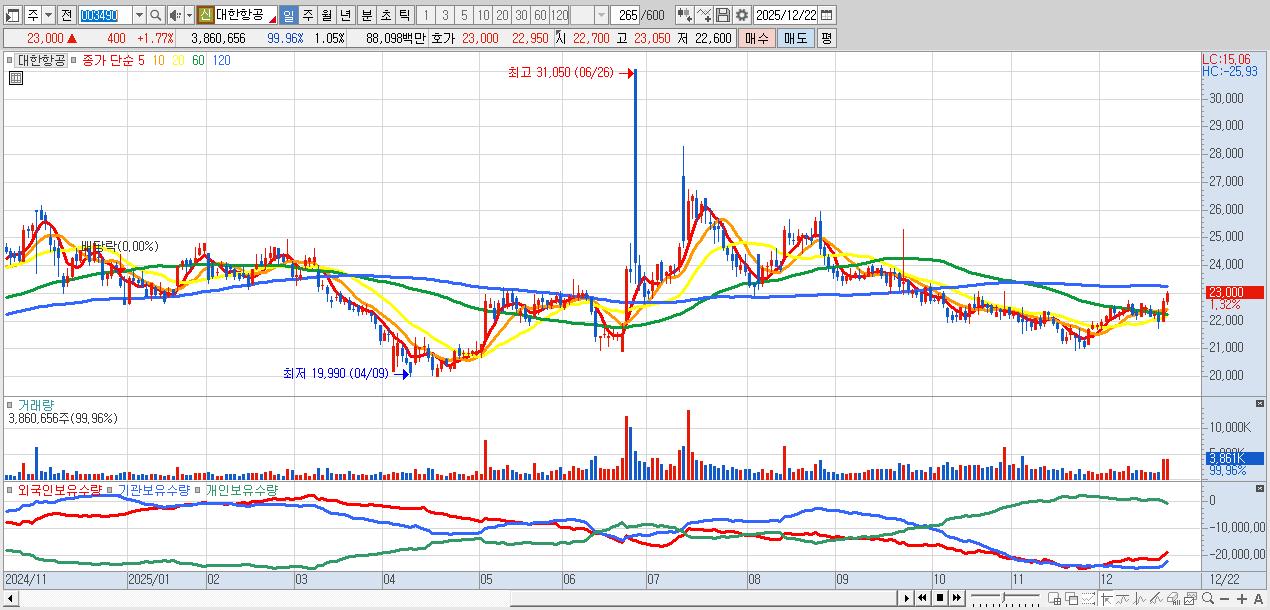Edit the stock code field 003490
The width and height of the screenshot is (1270, 610).
point(103,15)
